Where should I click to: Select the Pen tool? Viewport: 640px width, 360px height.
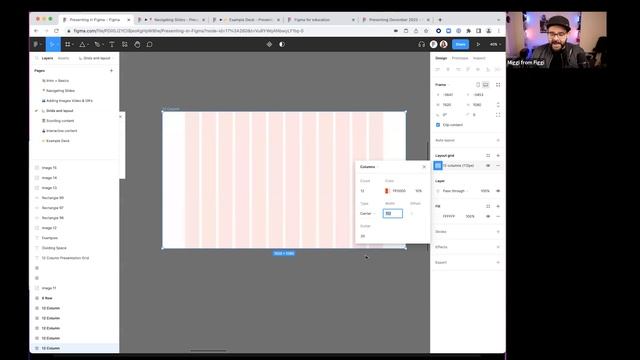[97, 44]
